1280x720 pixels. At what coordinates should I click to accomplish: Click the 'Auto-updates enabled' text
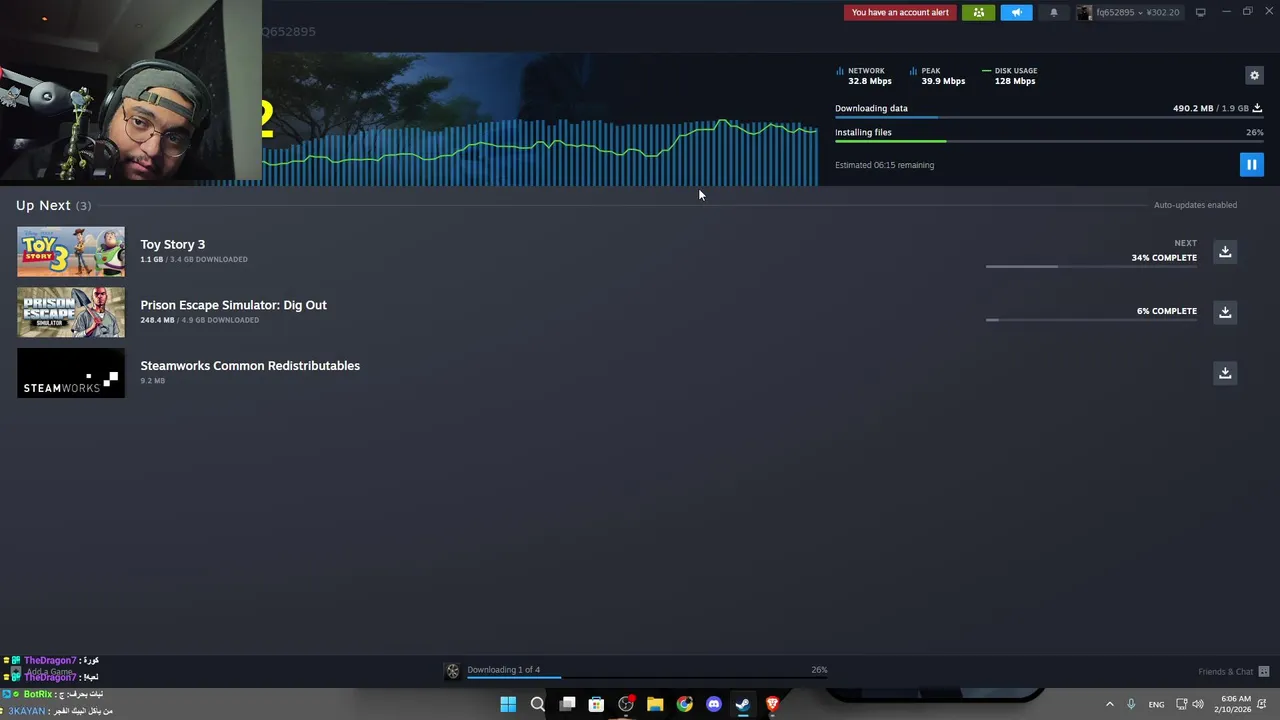[x=1195, y=205]
